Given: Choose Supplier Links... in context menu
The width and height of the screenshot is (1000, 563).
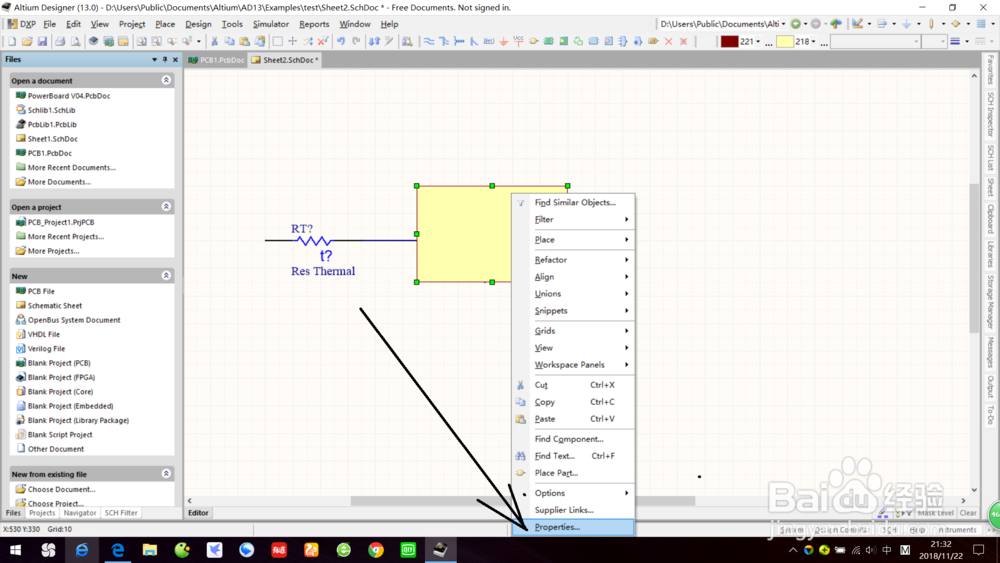Looking at the screenshot, I should point(573,510).
